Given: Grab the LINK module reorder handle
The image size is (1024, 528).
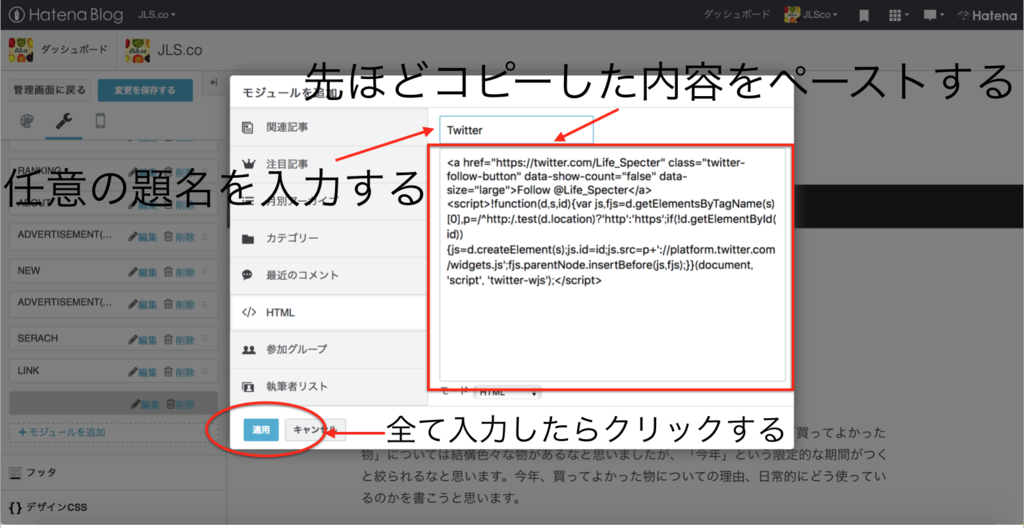Looking at the screenshot, I should [x=205, y=371].
